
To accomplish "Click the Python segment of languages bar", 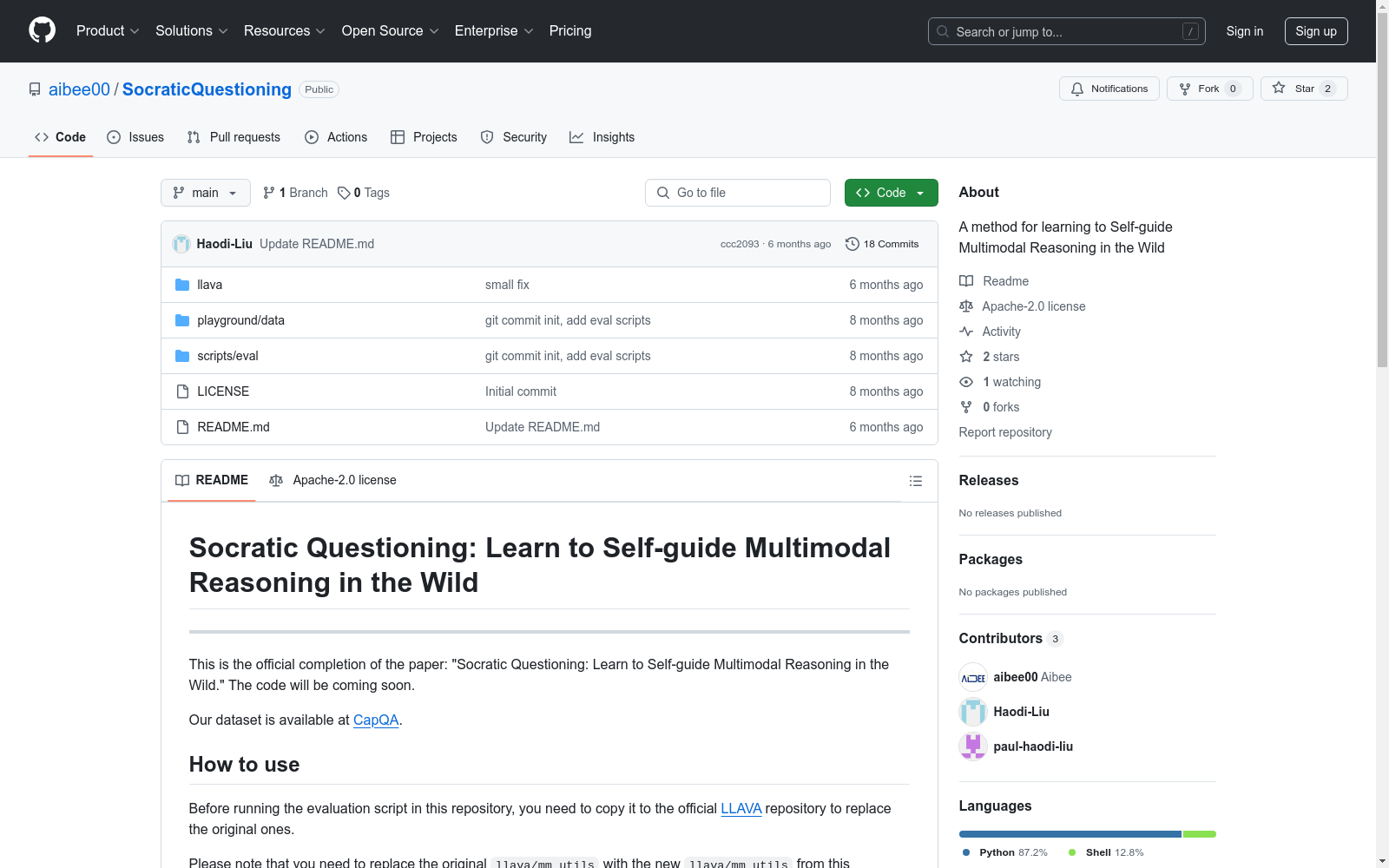I will point(1070,834).
